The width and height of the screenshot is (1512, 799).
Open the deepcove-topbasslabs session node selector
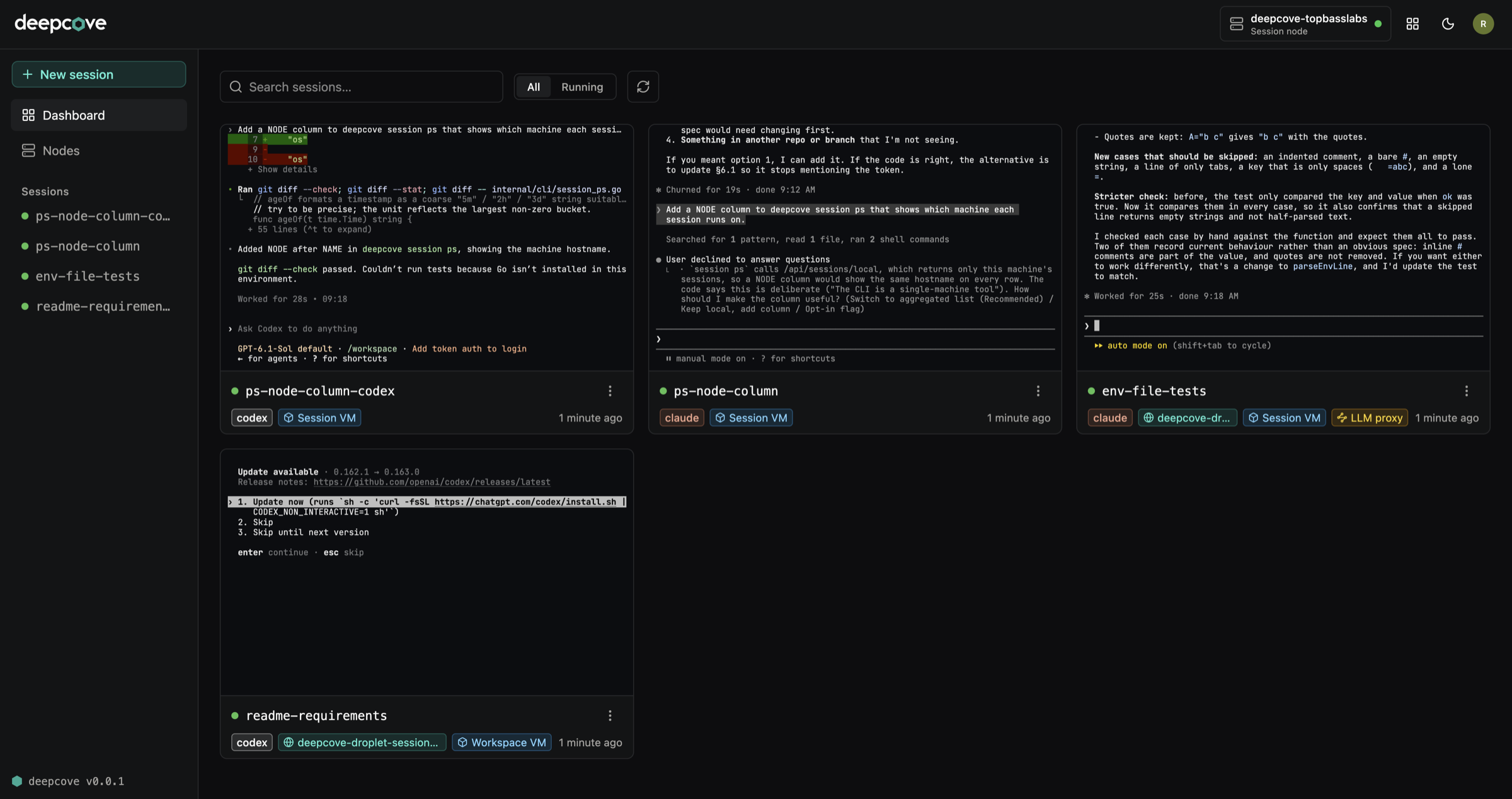click(x=1305, y=24)
